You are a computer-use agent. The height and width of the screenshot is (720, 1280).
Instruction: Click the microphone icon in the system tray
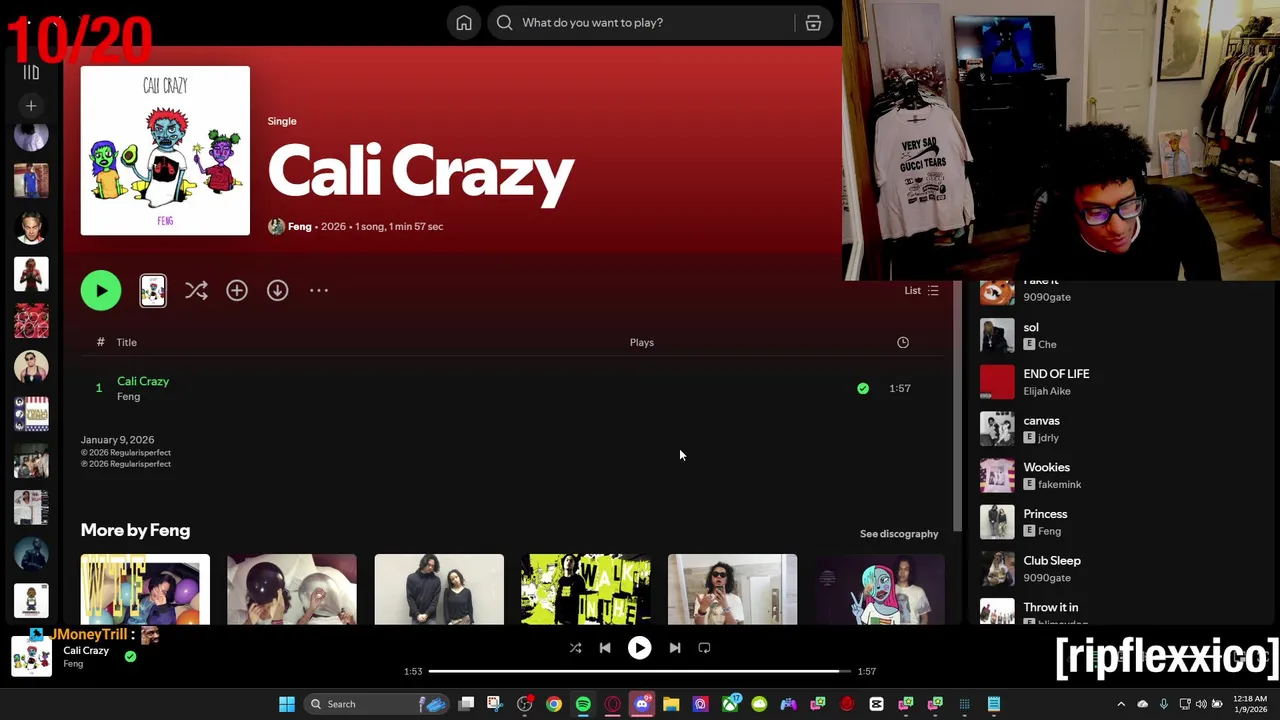coord(1163,704)
